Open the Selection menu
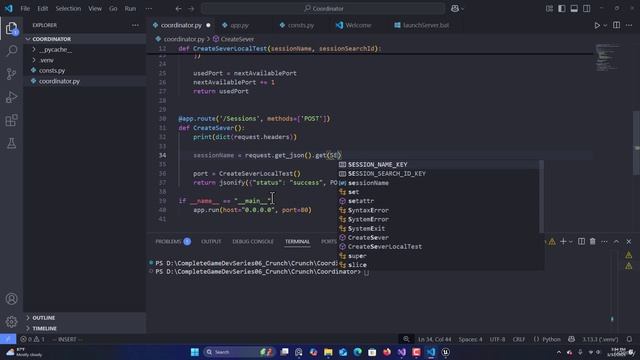 [x=68, y=9]
